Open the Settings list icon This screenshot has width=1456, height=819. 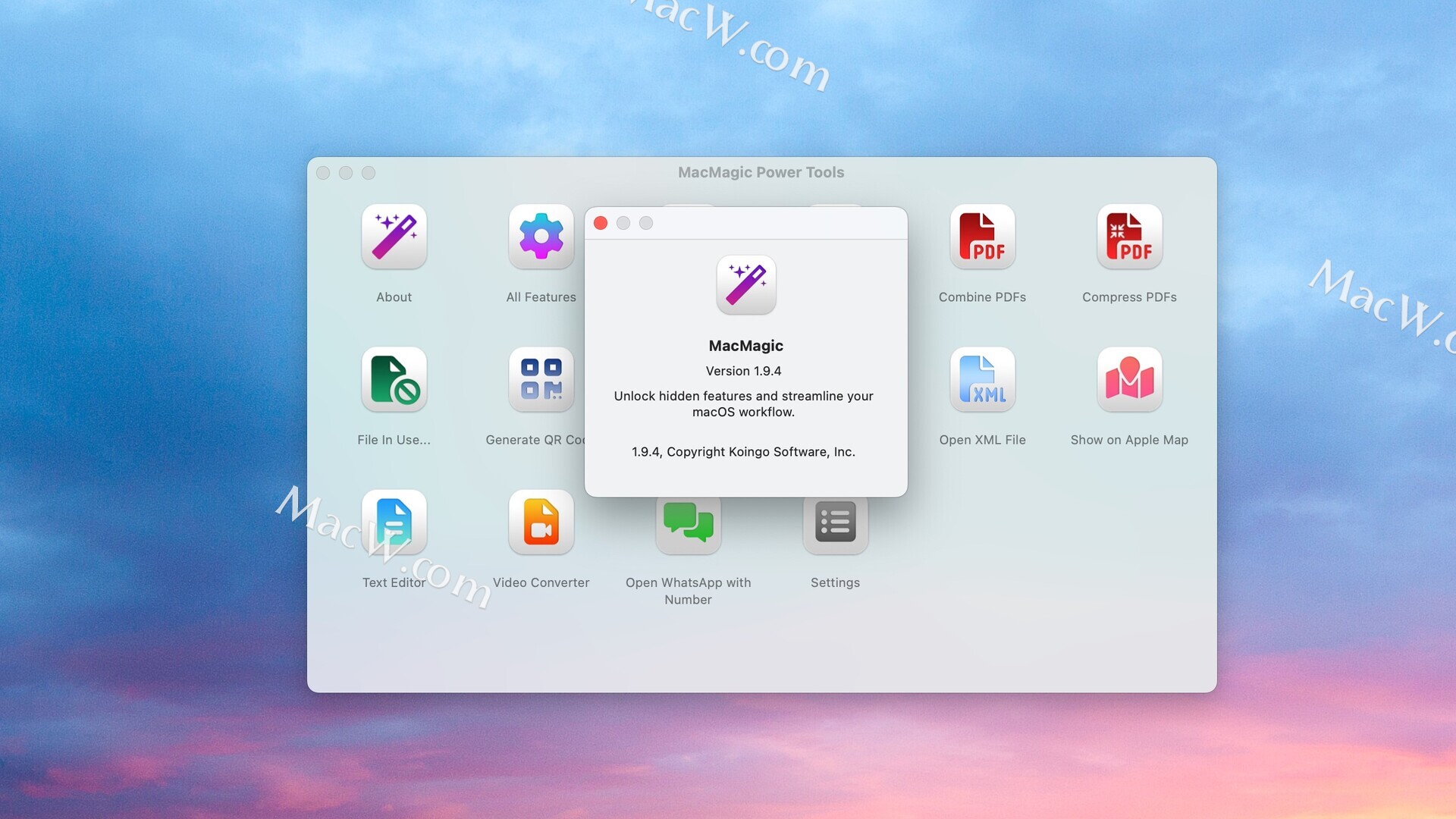[835, 525]
